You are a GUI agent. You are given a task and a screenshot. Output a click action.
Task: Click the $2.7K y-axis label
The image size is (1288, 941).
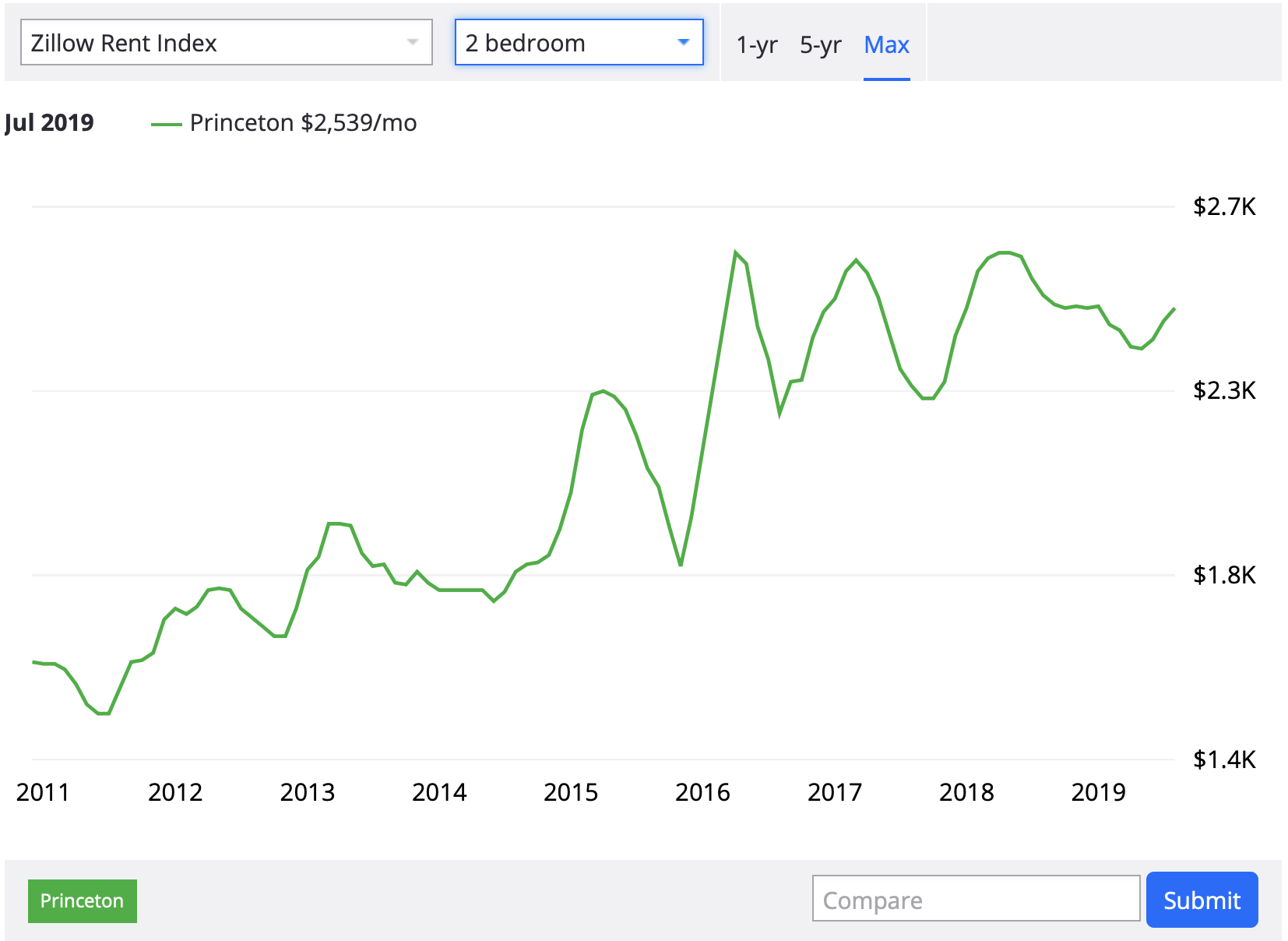click(x=1224, y=207)
